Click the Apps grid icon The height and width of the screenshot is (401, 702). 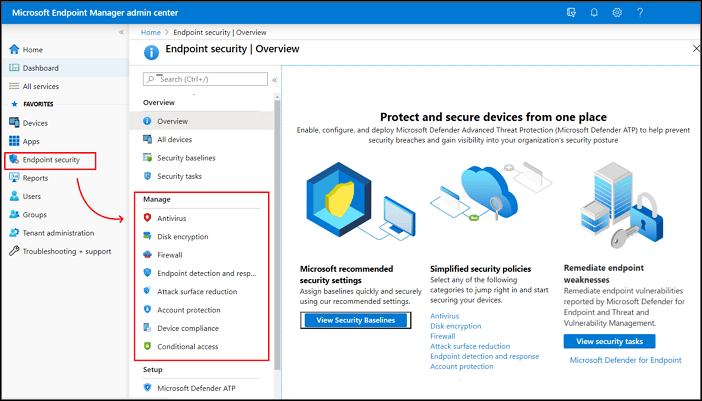coord(14,141)
